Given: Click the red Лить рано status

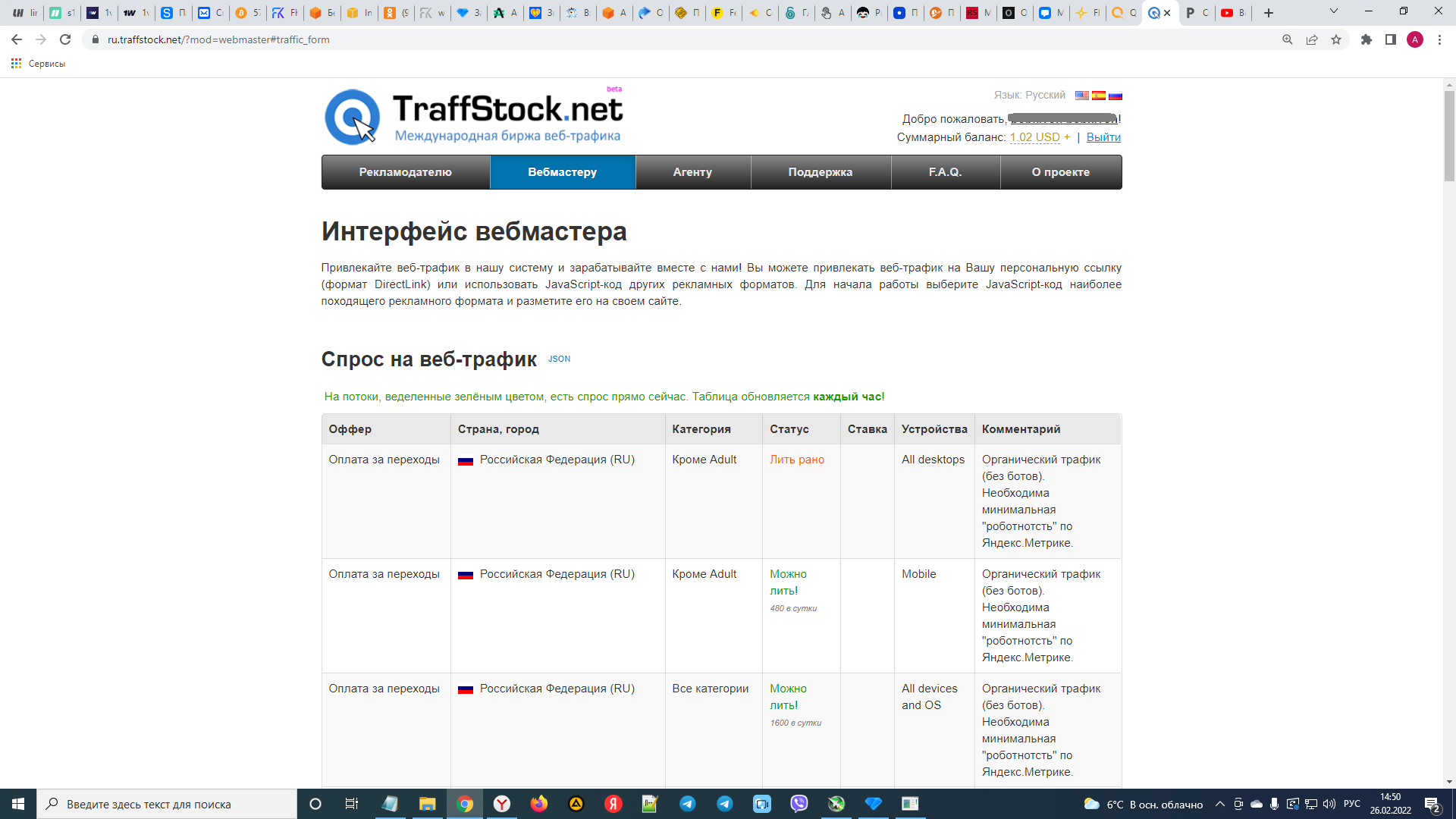Looking at the screenshot, I should click(x=797, y=460).
